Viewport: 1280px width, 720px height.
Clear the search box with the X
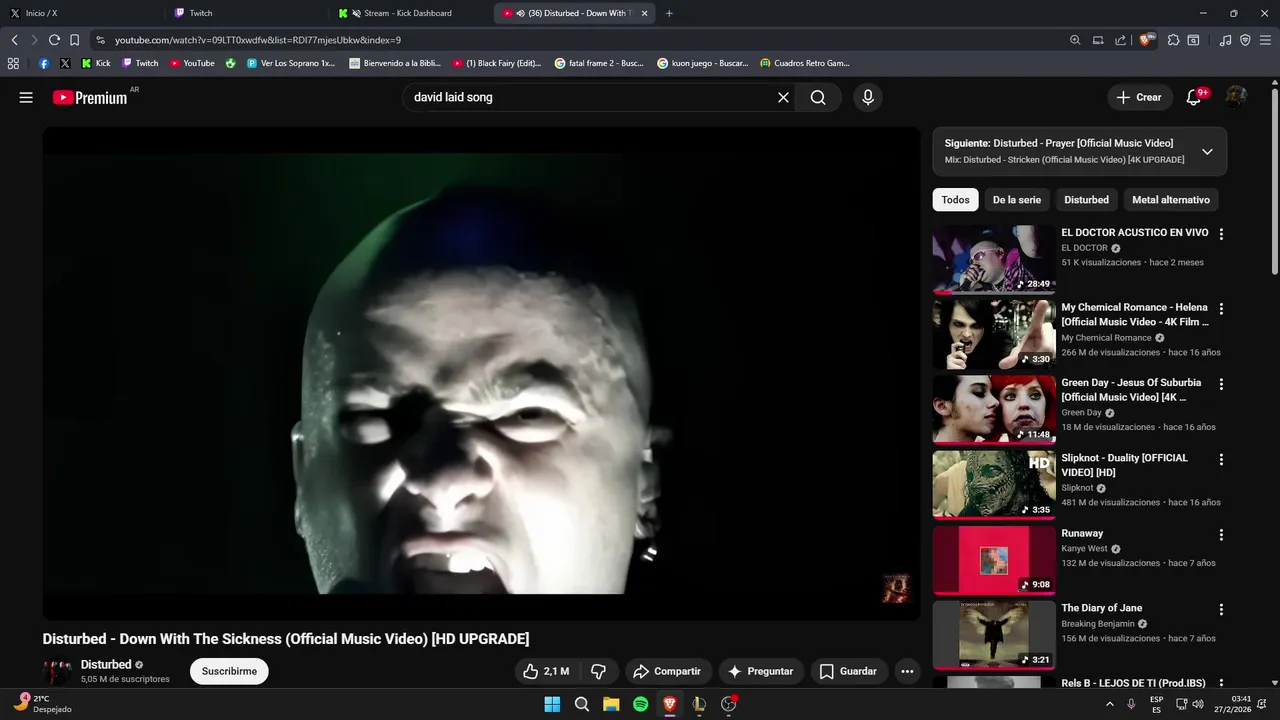tap(783, 97)
